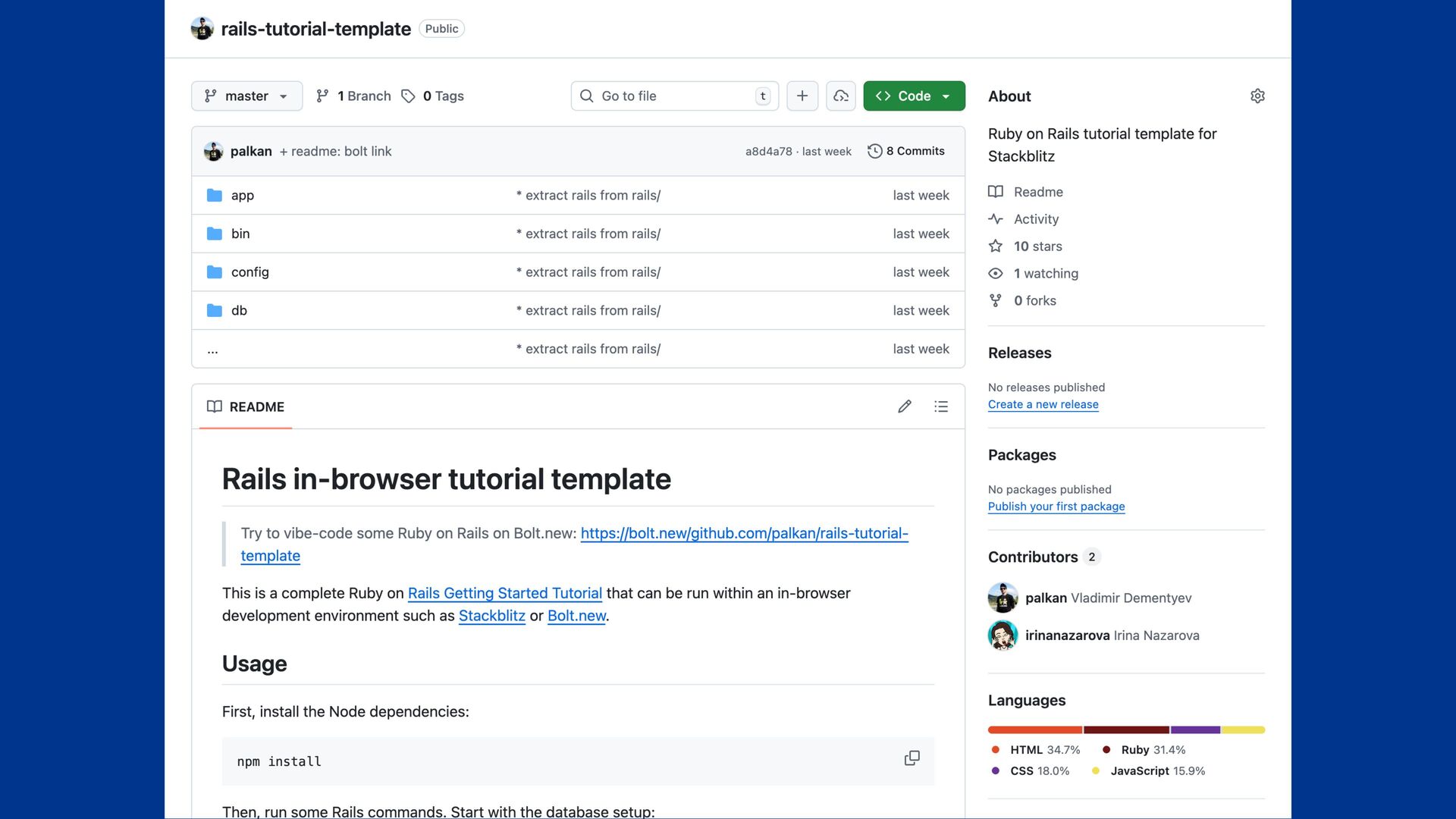
Task: Click the 10 stars star icon
Action: [996, 246]
